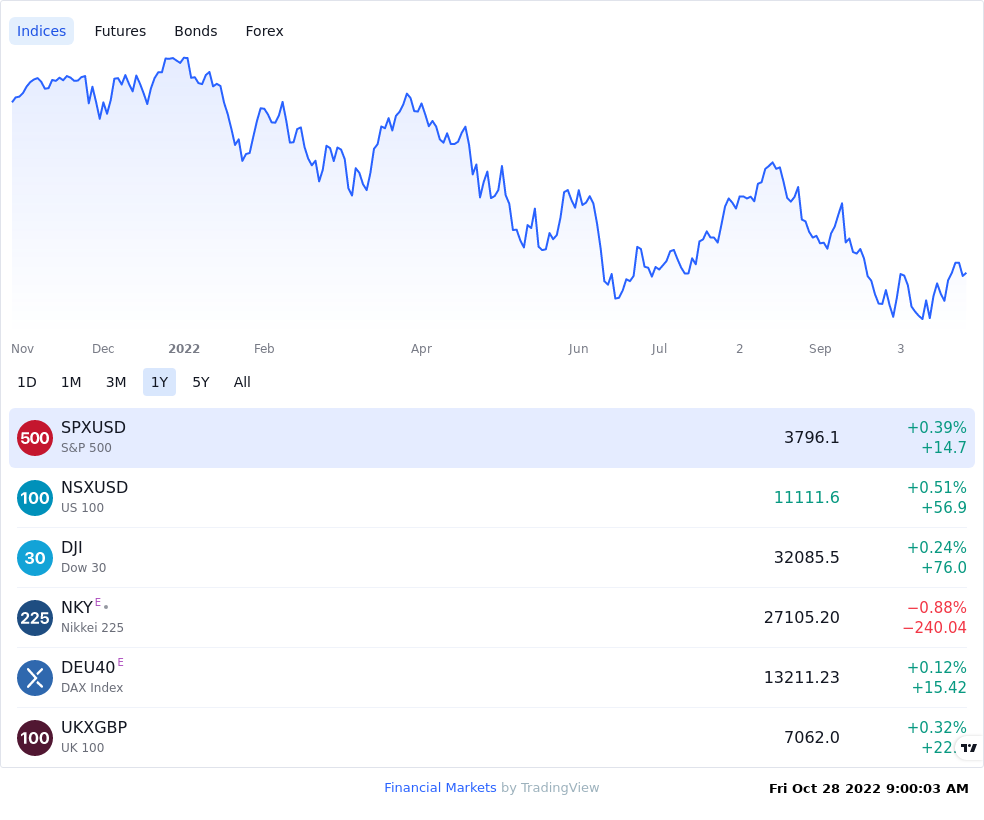Click the +0.51% change value
This screenshot has width=984, height=820.
point(936,487)
